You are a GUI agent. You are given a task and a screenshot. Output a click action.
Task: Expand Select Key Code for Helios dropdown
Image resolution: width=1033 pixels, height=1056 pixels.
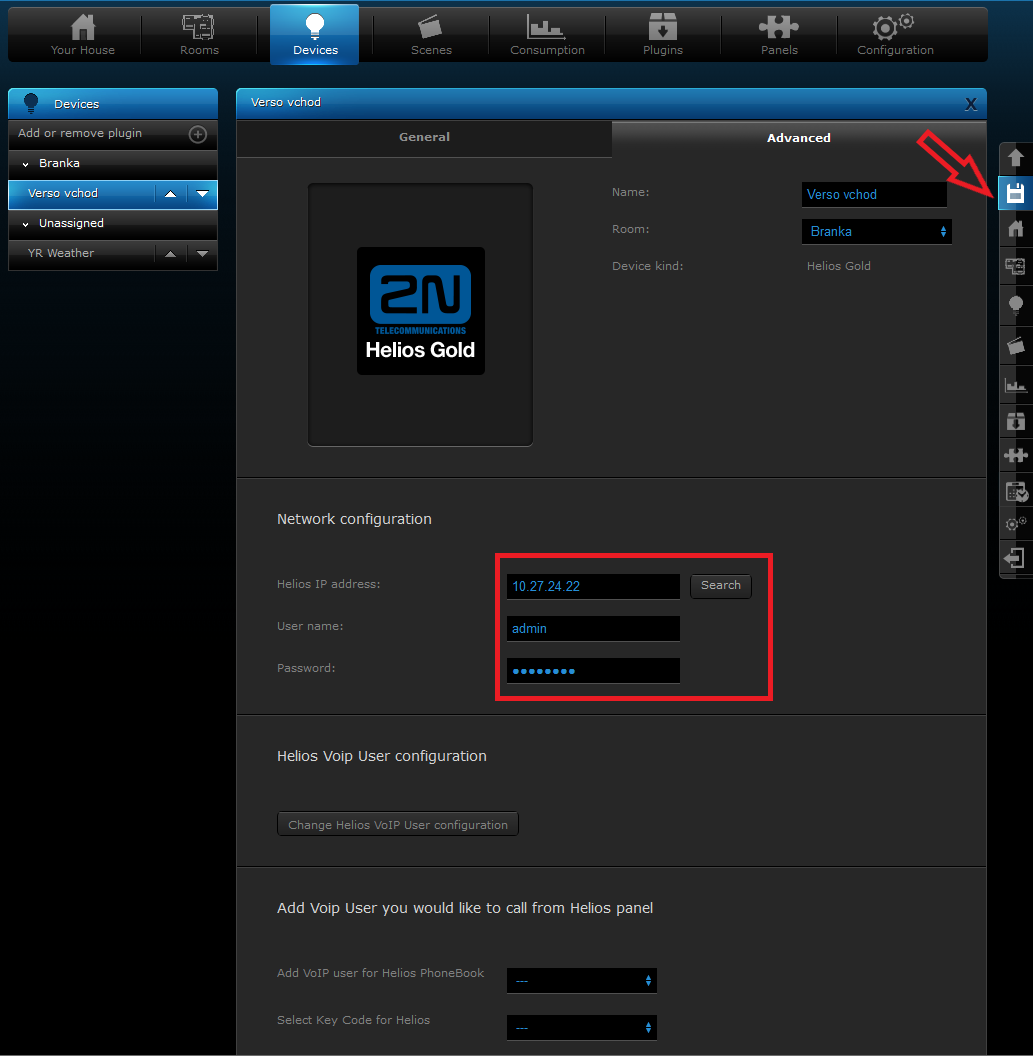[x=582, y=1027]
